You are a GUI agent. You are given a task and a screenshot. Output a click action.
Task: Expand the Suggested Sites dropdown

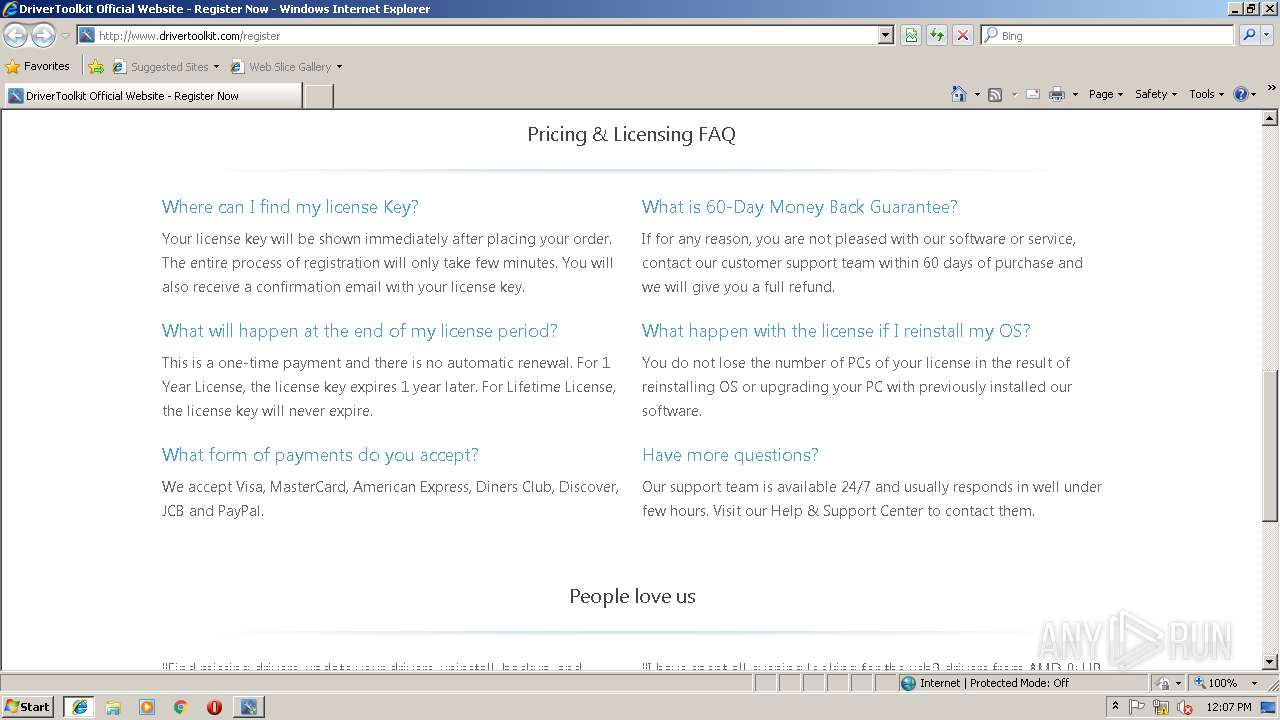coord(216,67)
